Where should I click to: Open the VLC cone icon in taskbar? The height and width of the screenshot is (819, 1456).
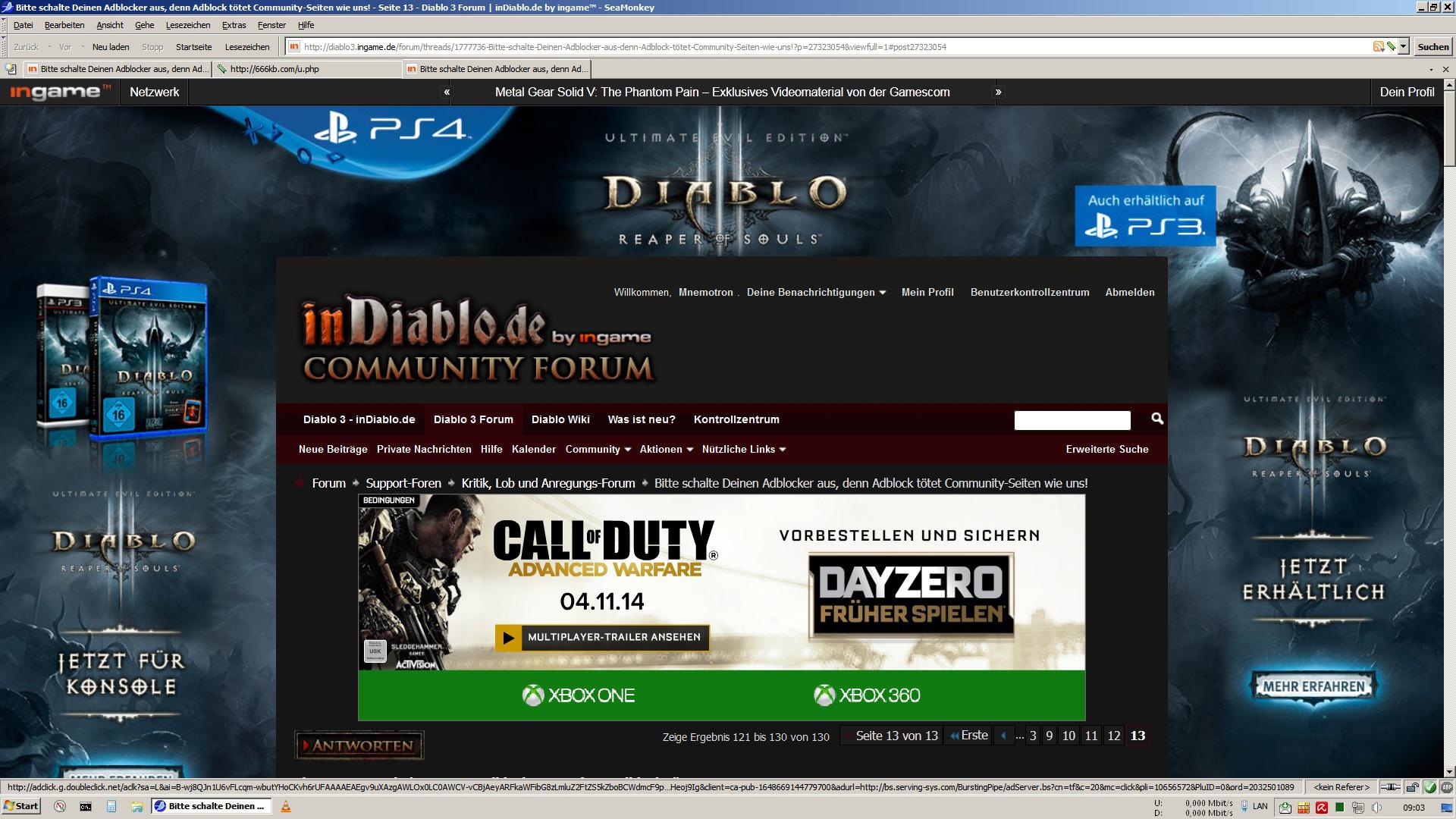click(x=286, y=806)
